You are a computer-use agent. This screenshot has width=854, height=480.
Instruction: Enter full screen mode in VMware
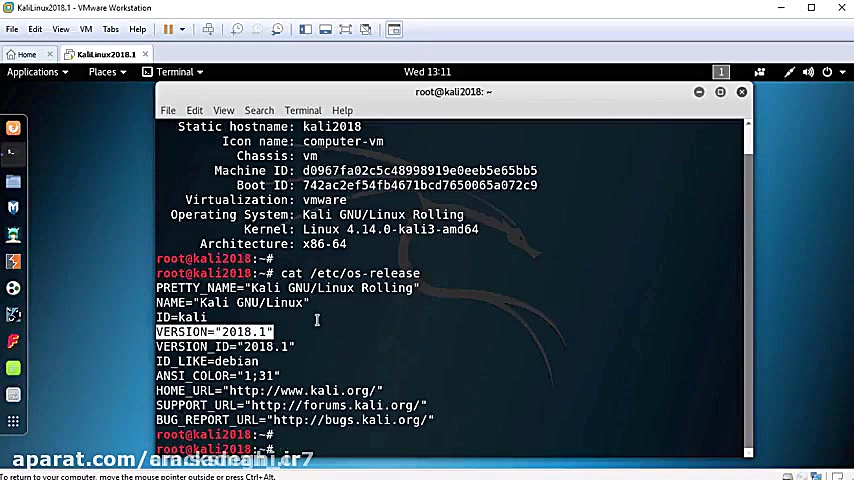click(x=345, y=29)
